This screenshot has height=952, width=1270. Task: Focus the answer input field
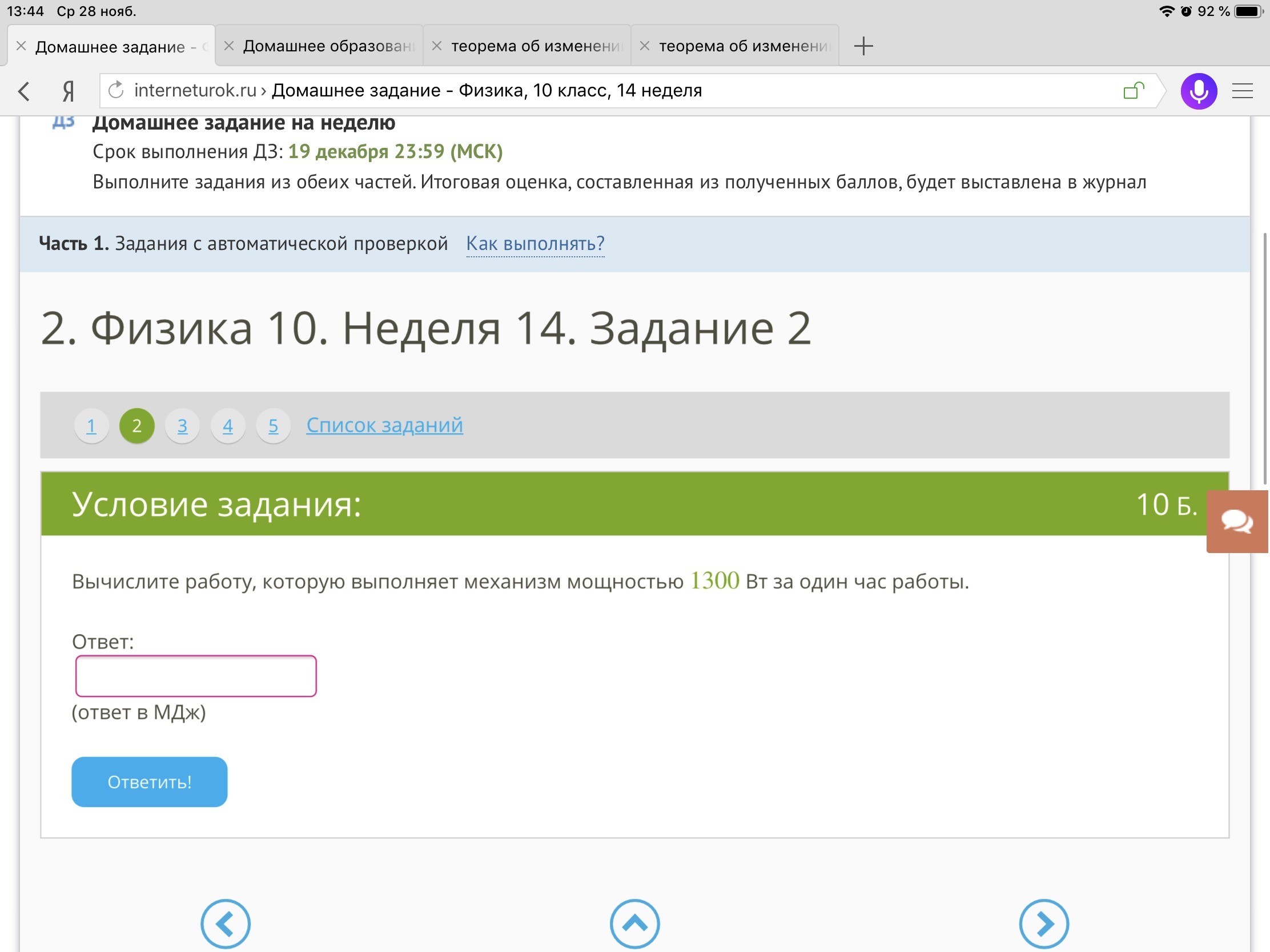click(196, 675)
